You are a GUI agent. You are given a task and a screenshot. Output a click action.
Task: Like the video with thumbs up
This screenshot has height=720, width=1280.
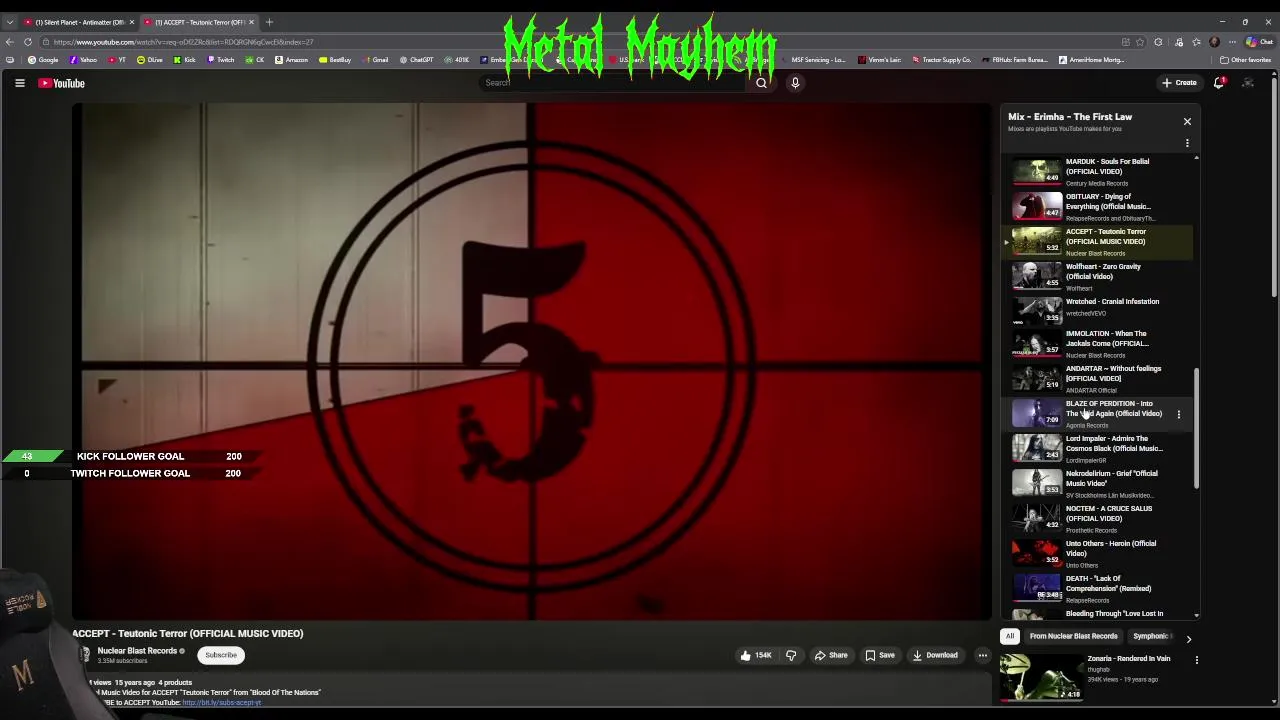click(755, 655)
